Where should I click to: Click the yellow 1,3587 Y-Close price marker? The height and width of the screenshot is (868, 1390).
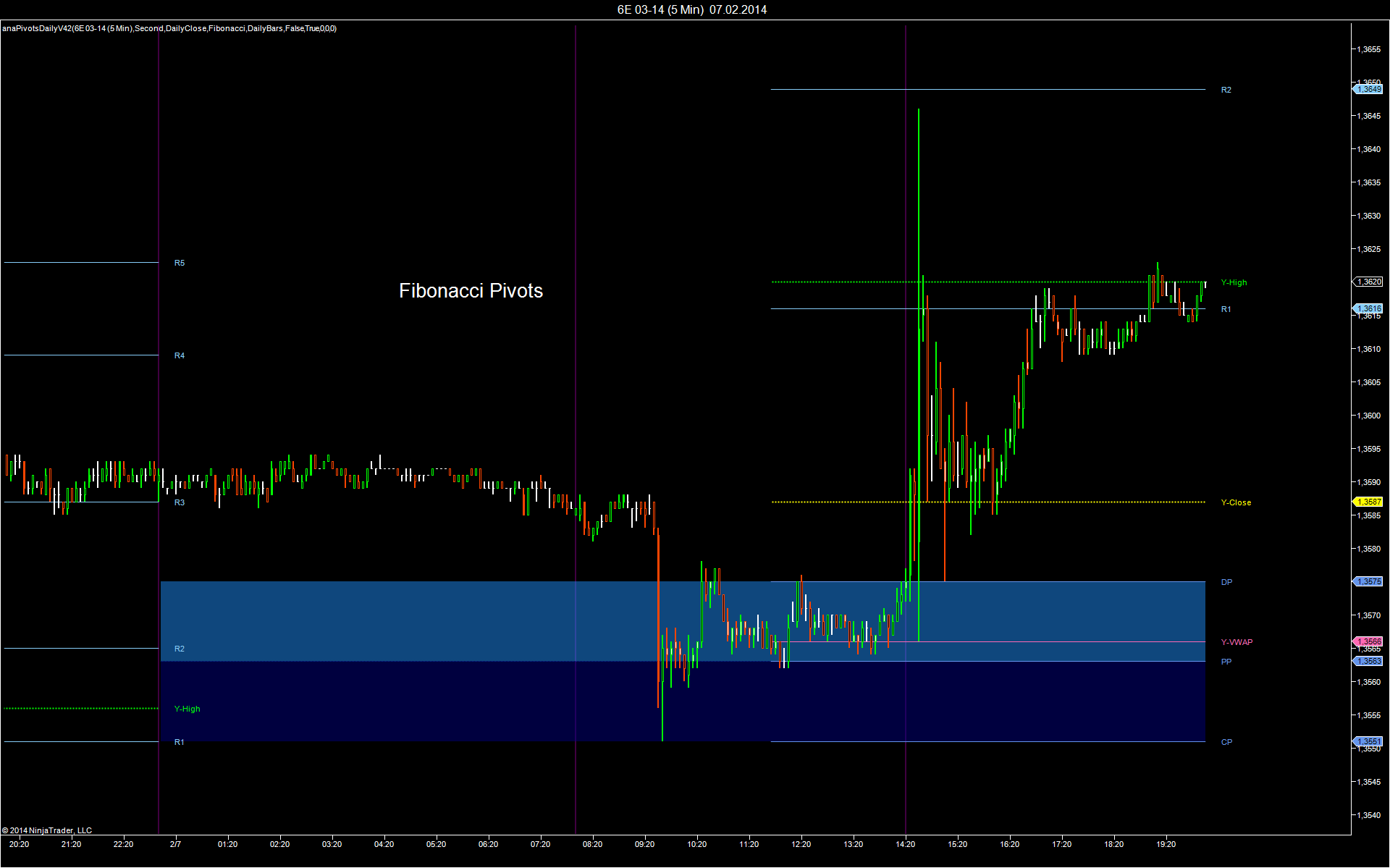click(1368, 502)
